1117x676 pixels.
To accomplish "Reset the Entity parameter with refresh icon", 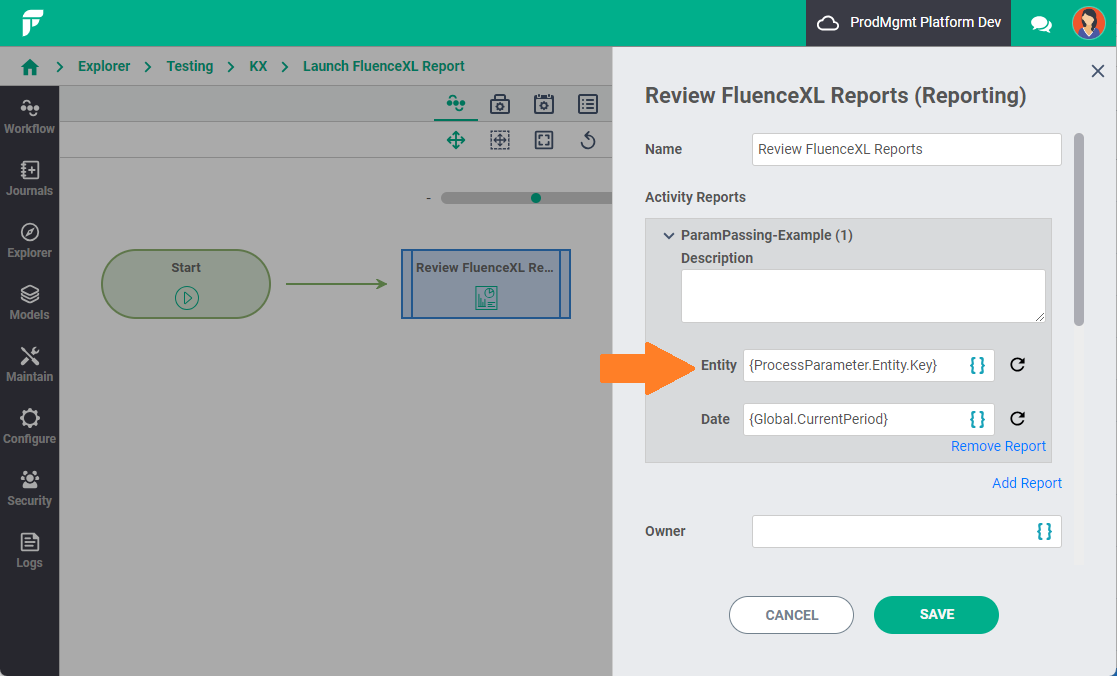I will pos(1017,365).
